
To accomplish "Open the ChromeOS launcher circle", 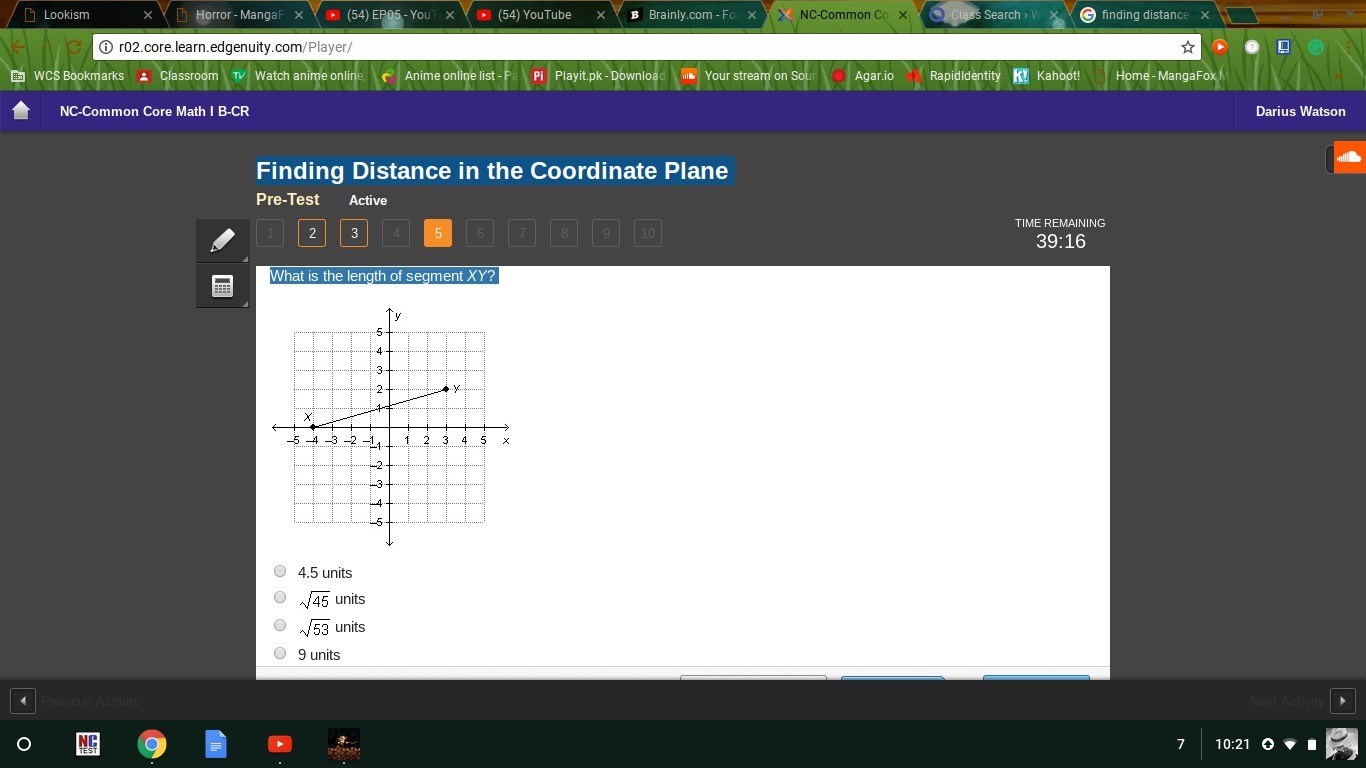I will [x=24, y=744].
